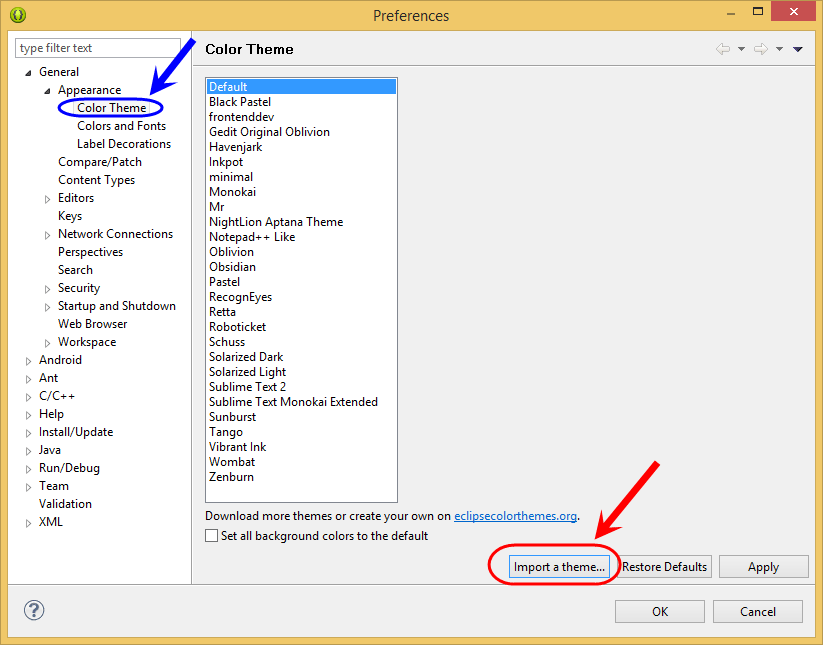Expand the Help preferences node
This screenshot has width=823, height=645.
28,415
